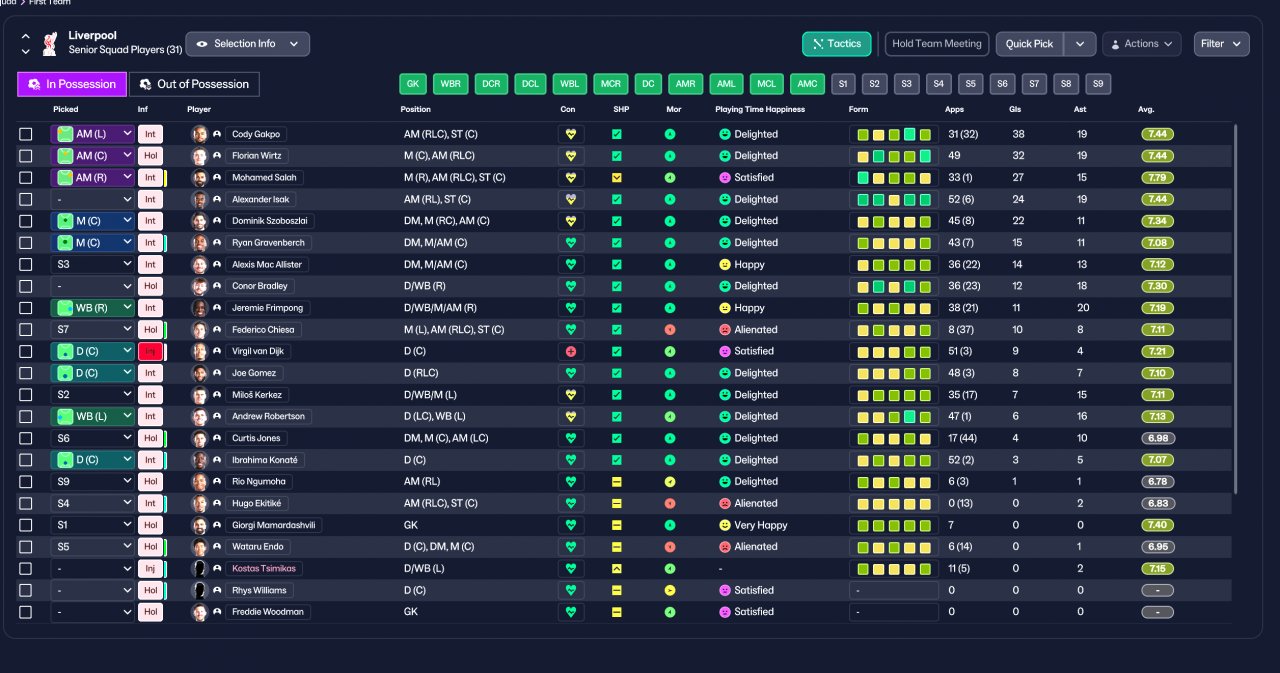Click Alexander Isak's form rating squares

[x=894, y=199]
